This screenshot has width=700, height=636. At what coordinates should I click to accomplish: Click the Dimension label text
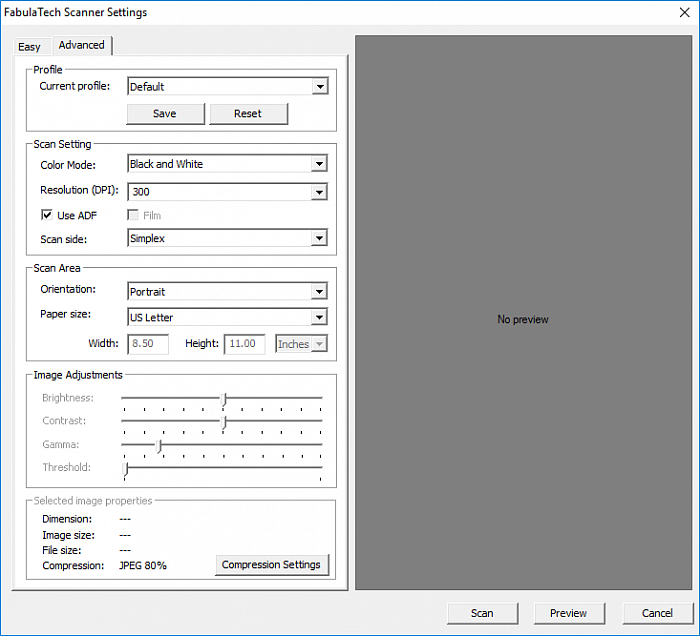point(67,519)
